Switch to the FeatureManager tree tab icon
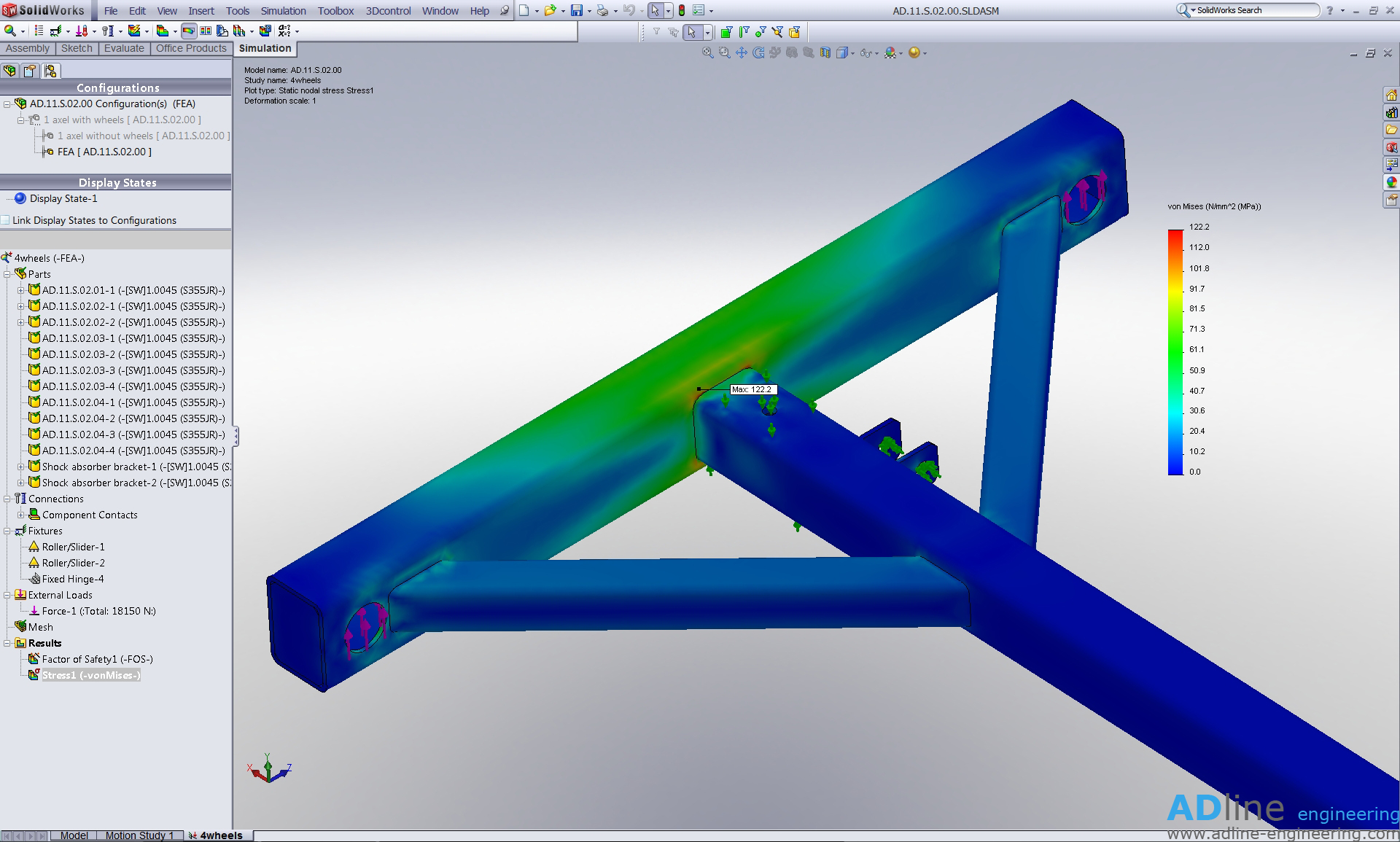This screenshot has height=842, width=1400. pyautogui.click(x=9, y=71)
